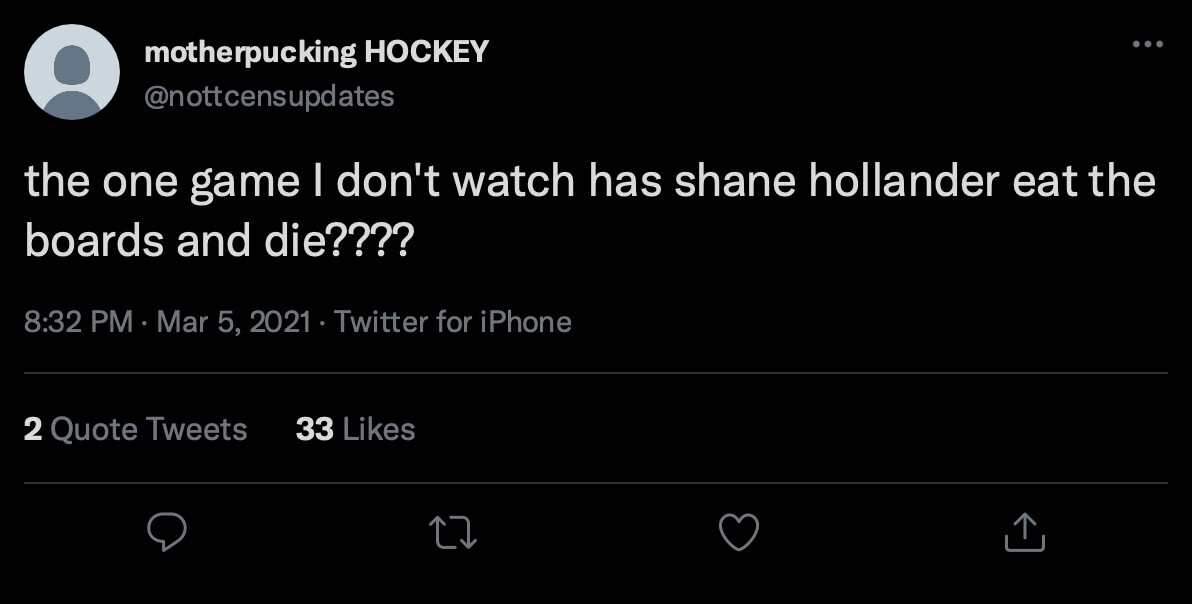Click the Mar 5, 2021 date
This screenshot has height=604, width=1192.
pos(234,322)
